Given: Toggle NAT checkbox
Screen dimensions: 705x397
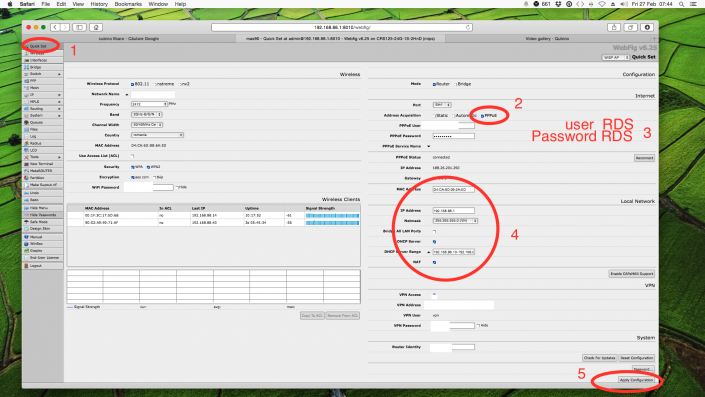Looking at the screenshot, I should click(x=434, y=262).
